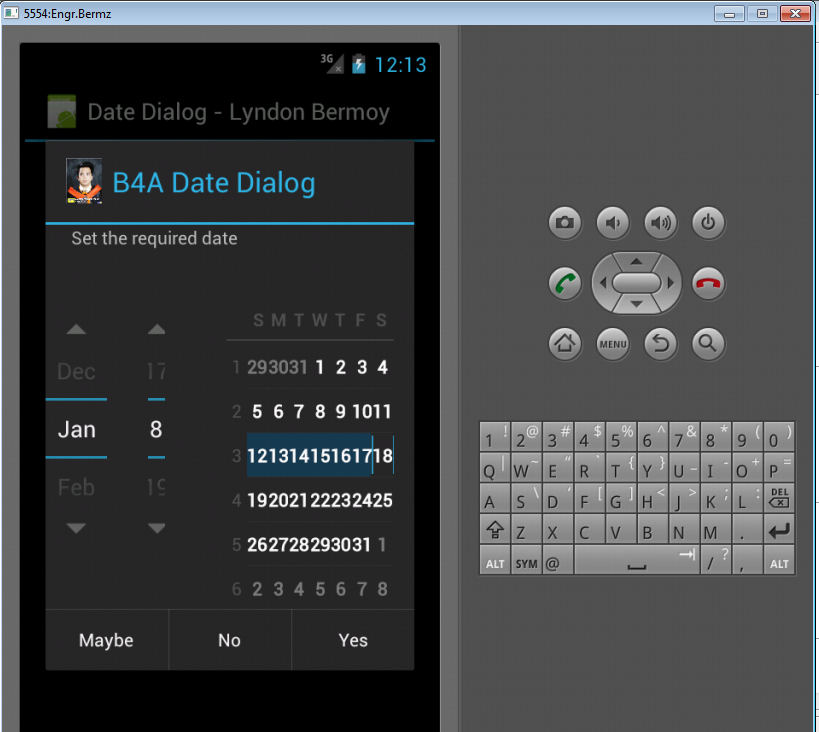Click the No button

pyautogui.click(x=230, y=640)
